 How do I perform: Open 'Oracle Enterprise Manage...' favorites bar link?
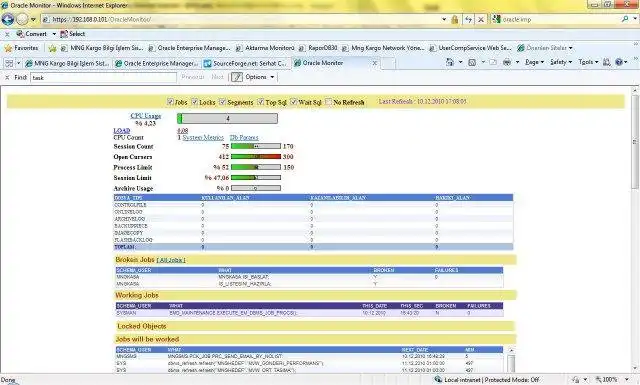click(189, 48)
